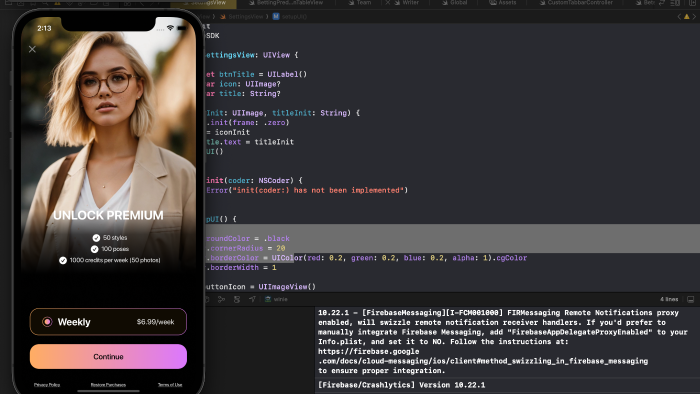Image resolution: width=700 pixels, height=394 pixels.
Task: Switch to the SettingsView editor tab
Action: (203, 3)
